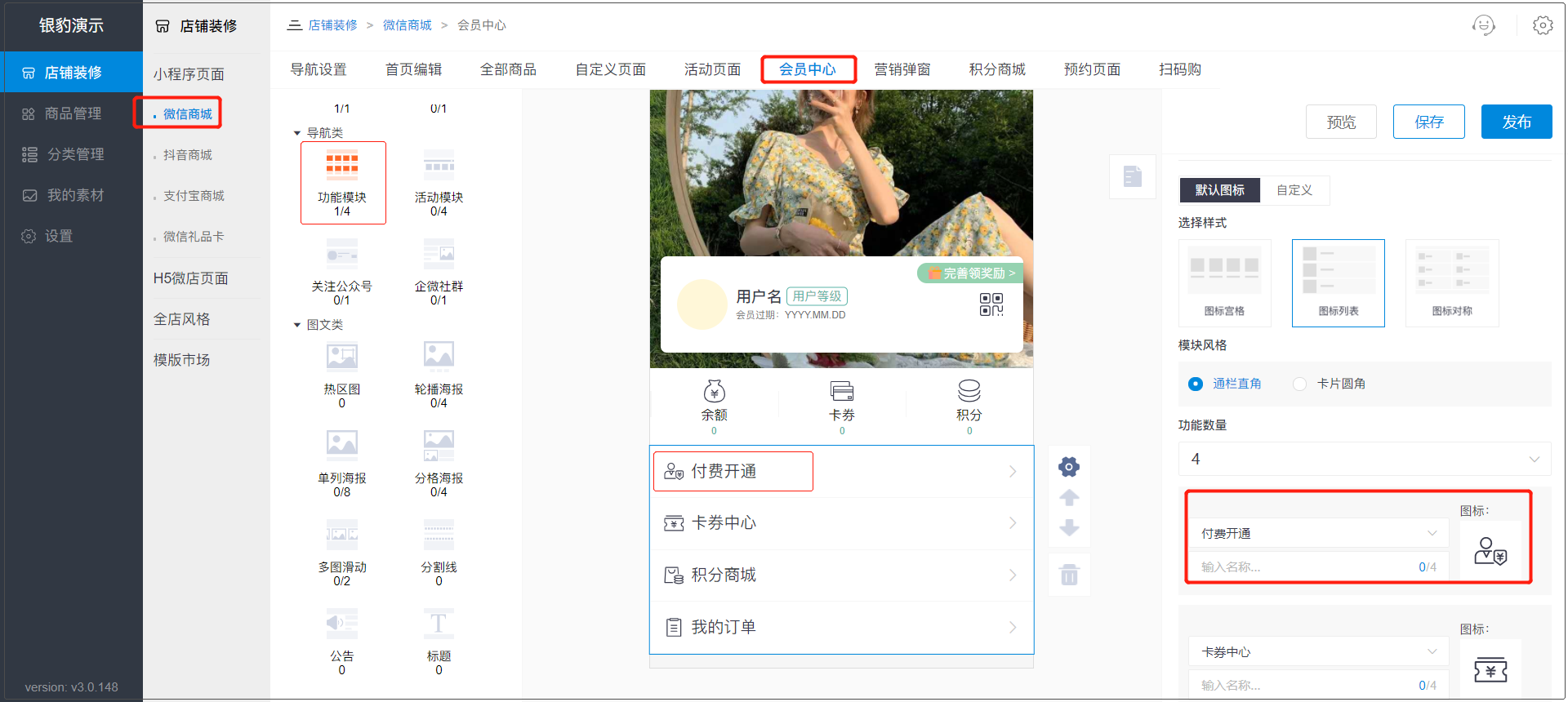Click the module settings gear icon
The image size is (1568, 702).
point(1068,467)
